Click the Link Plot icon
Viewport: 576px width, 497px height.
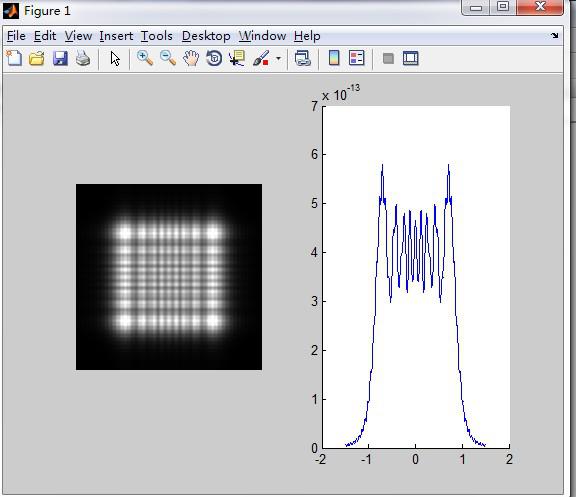tap(303, 58)
